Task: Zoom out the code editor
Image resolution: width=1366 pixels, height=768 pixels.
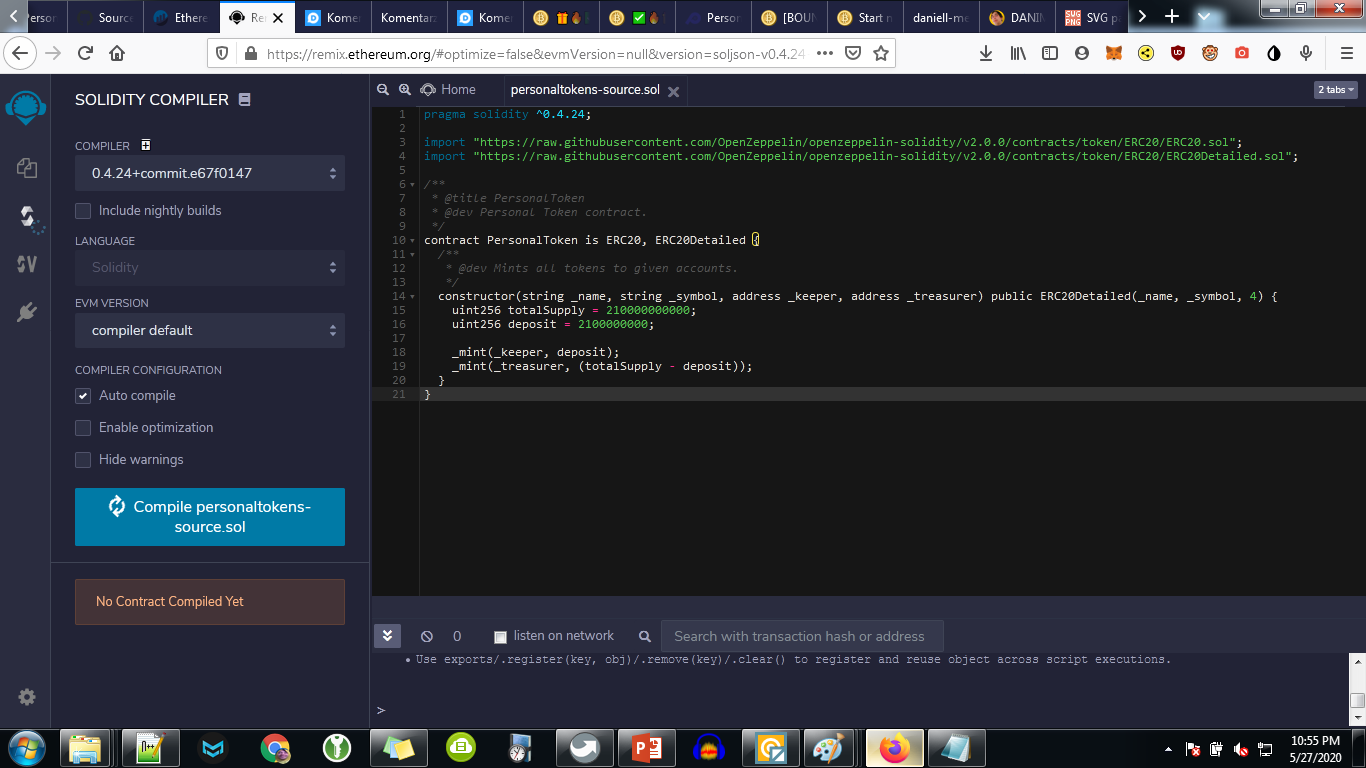Action: pyautogui.click(x=383, y=89)
